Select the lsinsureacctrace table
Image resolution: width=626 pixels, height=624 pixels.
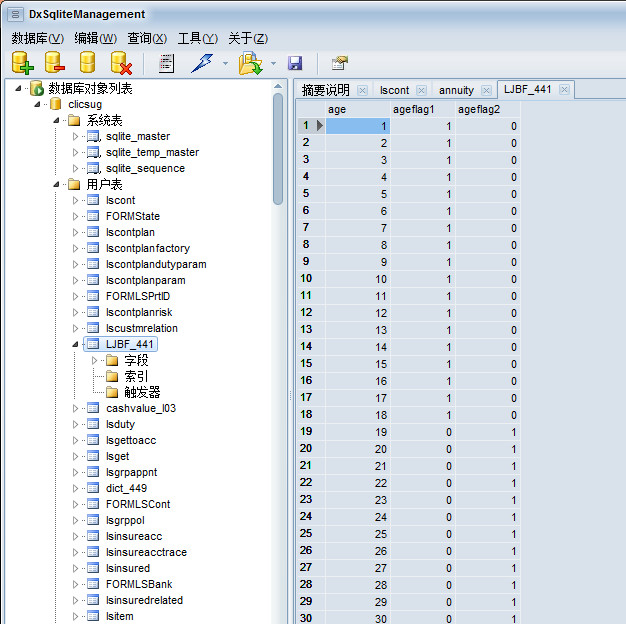[146, 552]
